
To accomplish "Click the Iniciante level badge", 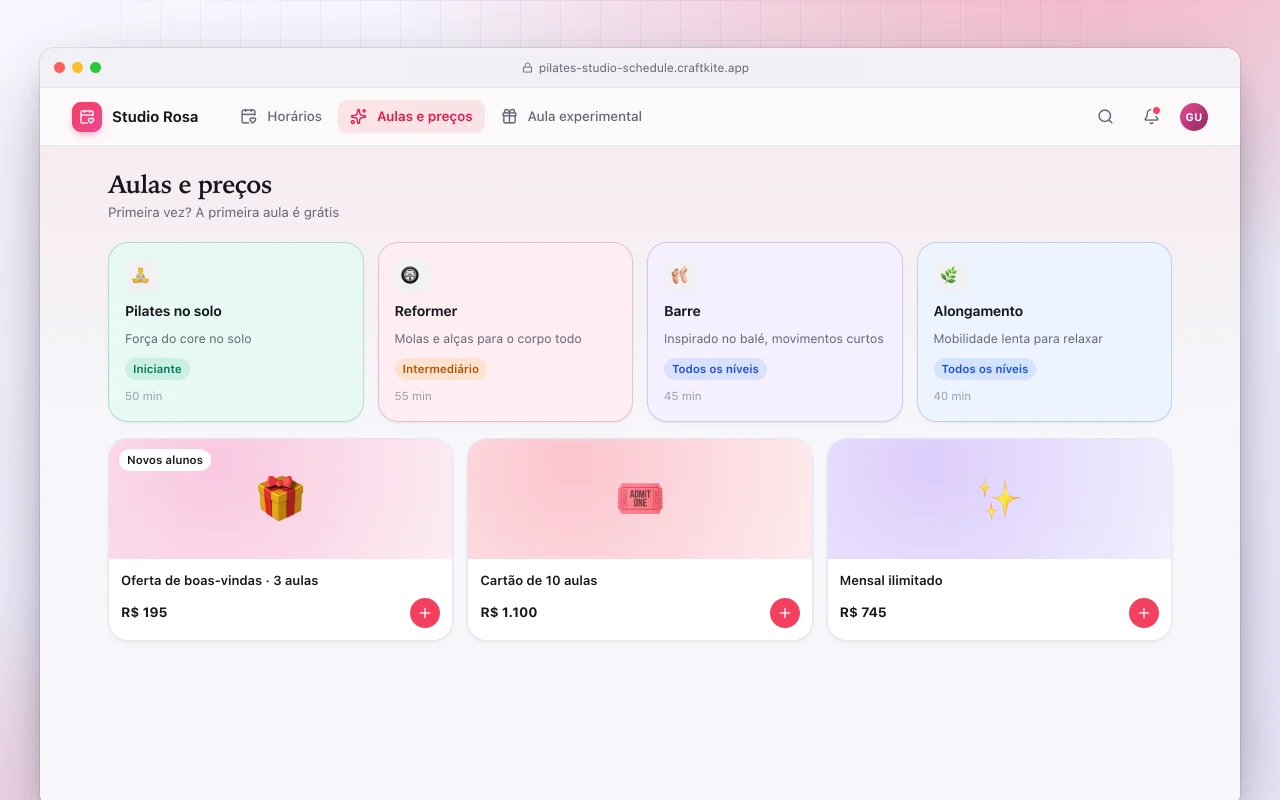I will click(157, 369).
